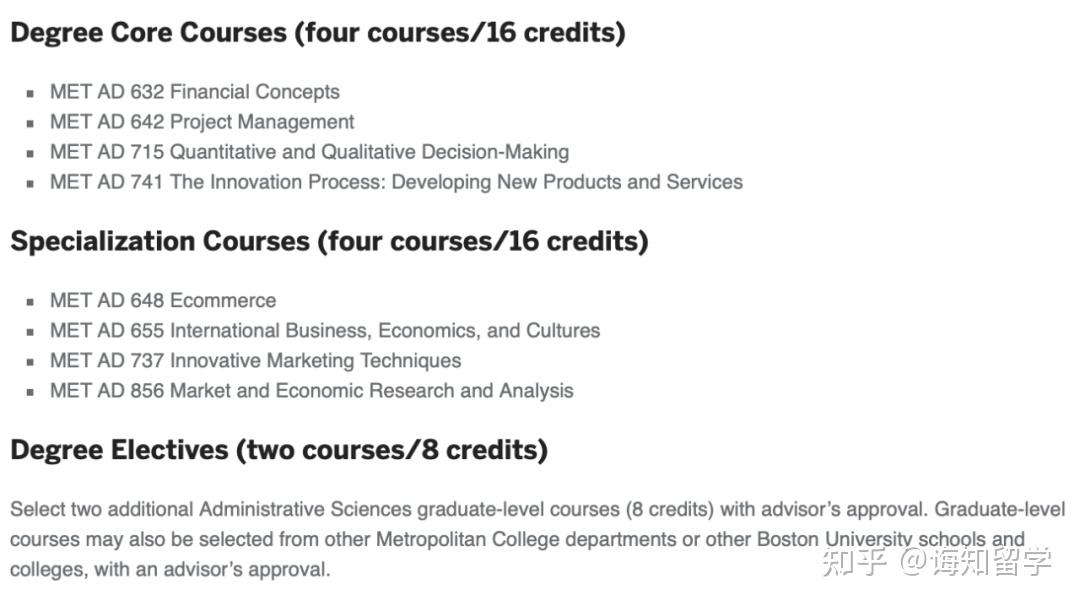Viewport: 1080px width, 606px height.
Task: Click the Specialization Courses heading
Action: click(329, 241)
